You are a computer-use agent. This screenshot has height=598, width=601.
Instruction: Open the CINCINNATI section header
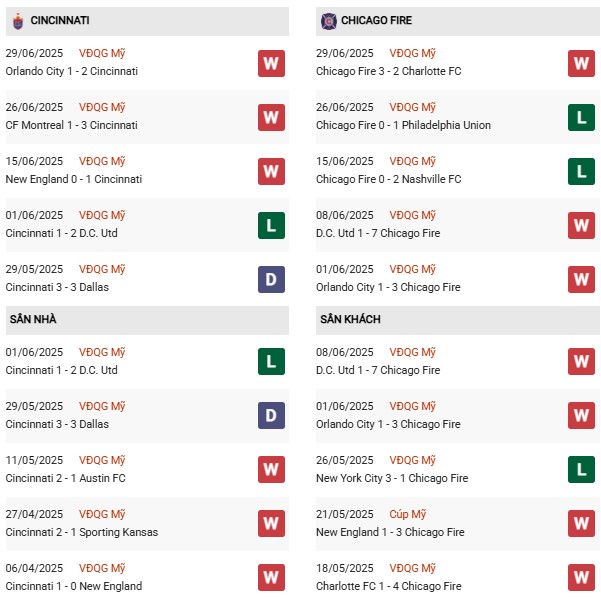pos(60,20)
